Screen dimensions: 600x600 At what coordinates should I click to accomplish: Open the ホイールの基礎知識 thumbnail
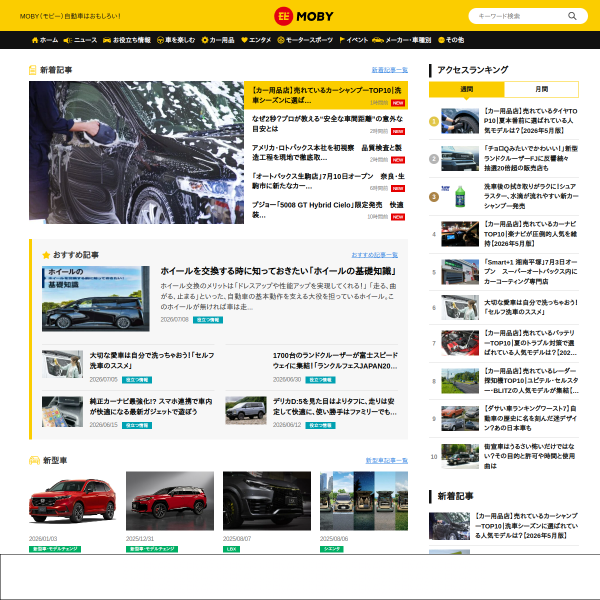pyautogui.click(x=96, y=299)
